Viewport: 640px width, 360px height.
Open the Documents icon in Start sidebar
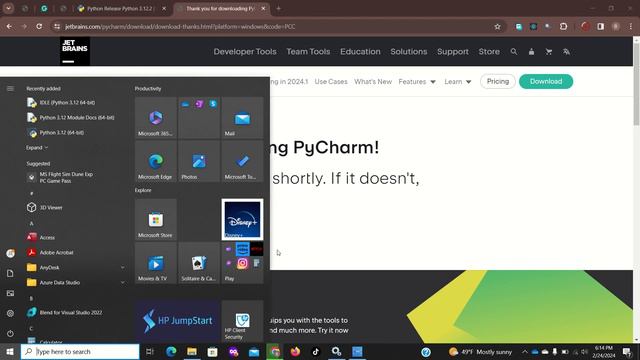(x=10, y=273)
